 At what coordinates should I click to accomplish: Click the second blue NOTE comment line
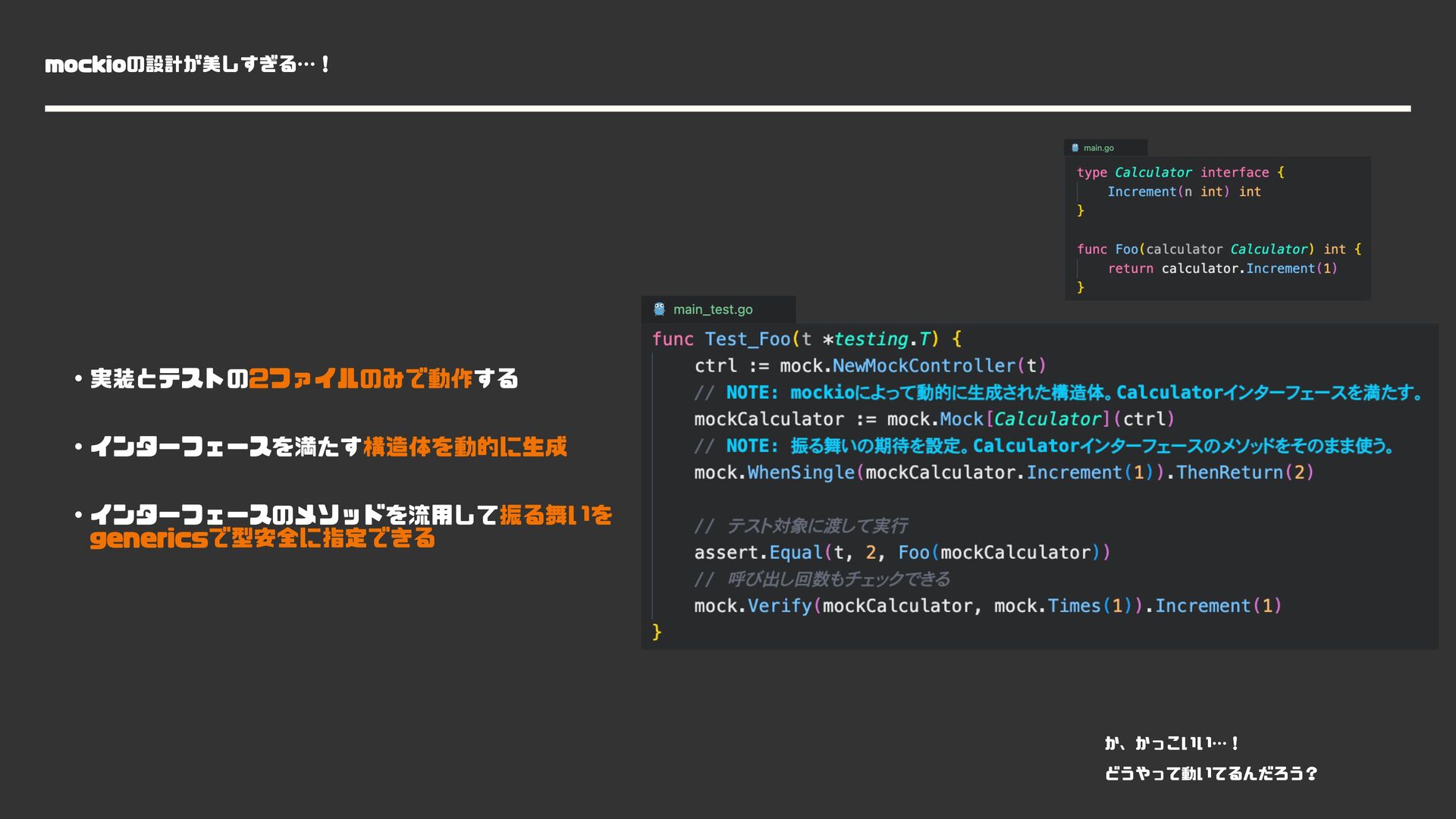(1044, 446)
